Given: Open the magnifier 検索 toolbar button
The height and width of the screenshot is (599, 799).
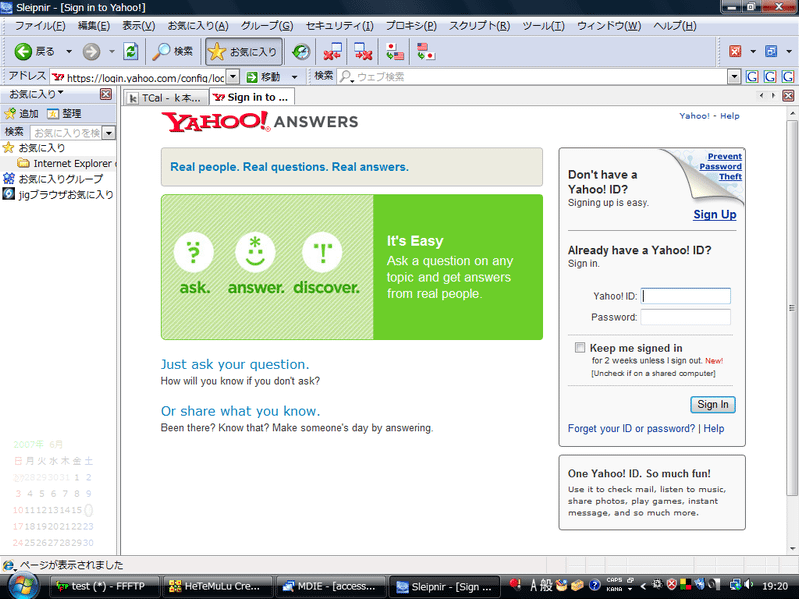Looking at the screenshot, I should [173, 51].
